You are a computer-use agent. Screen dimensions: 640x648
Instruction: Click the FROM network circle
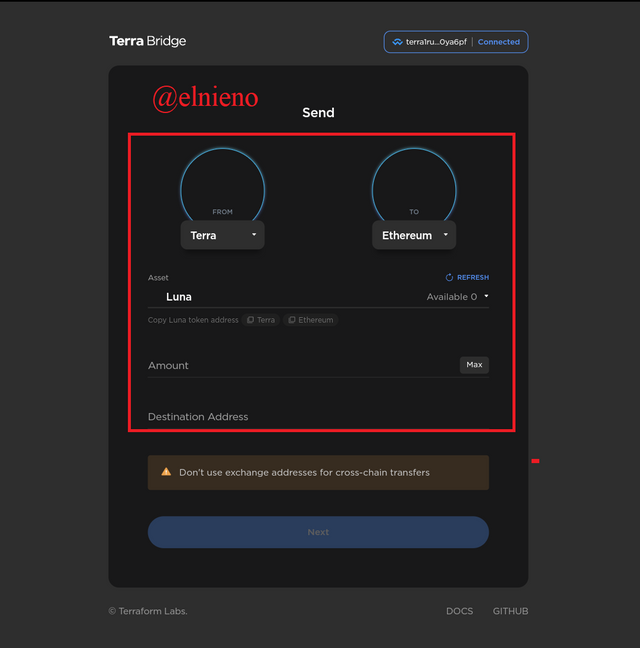[x=223, y=186]
